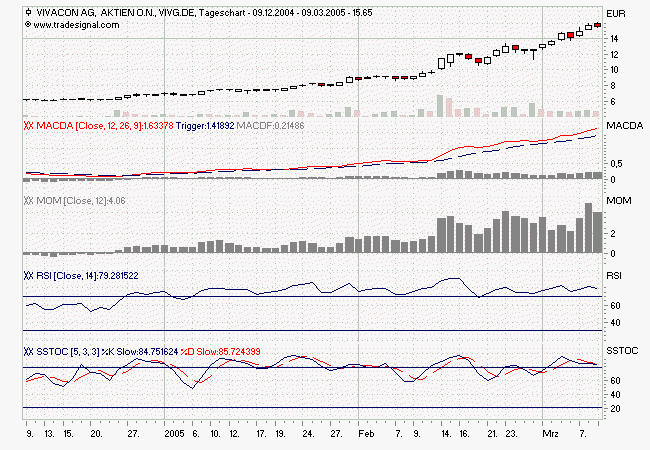Click the red %D Slow value label
Screen dimensions: 650x450
[x=230, y=351]
